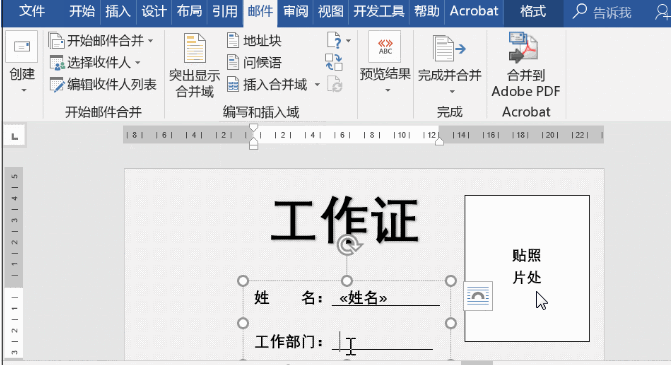Screen dimensions: 671x365
Task: Click the top-center text box sizing handle
Action: [347, 281]
